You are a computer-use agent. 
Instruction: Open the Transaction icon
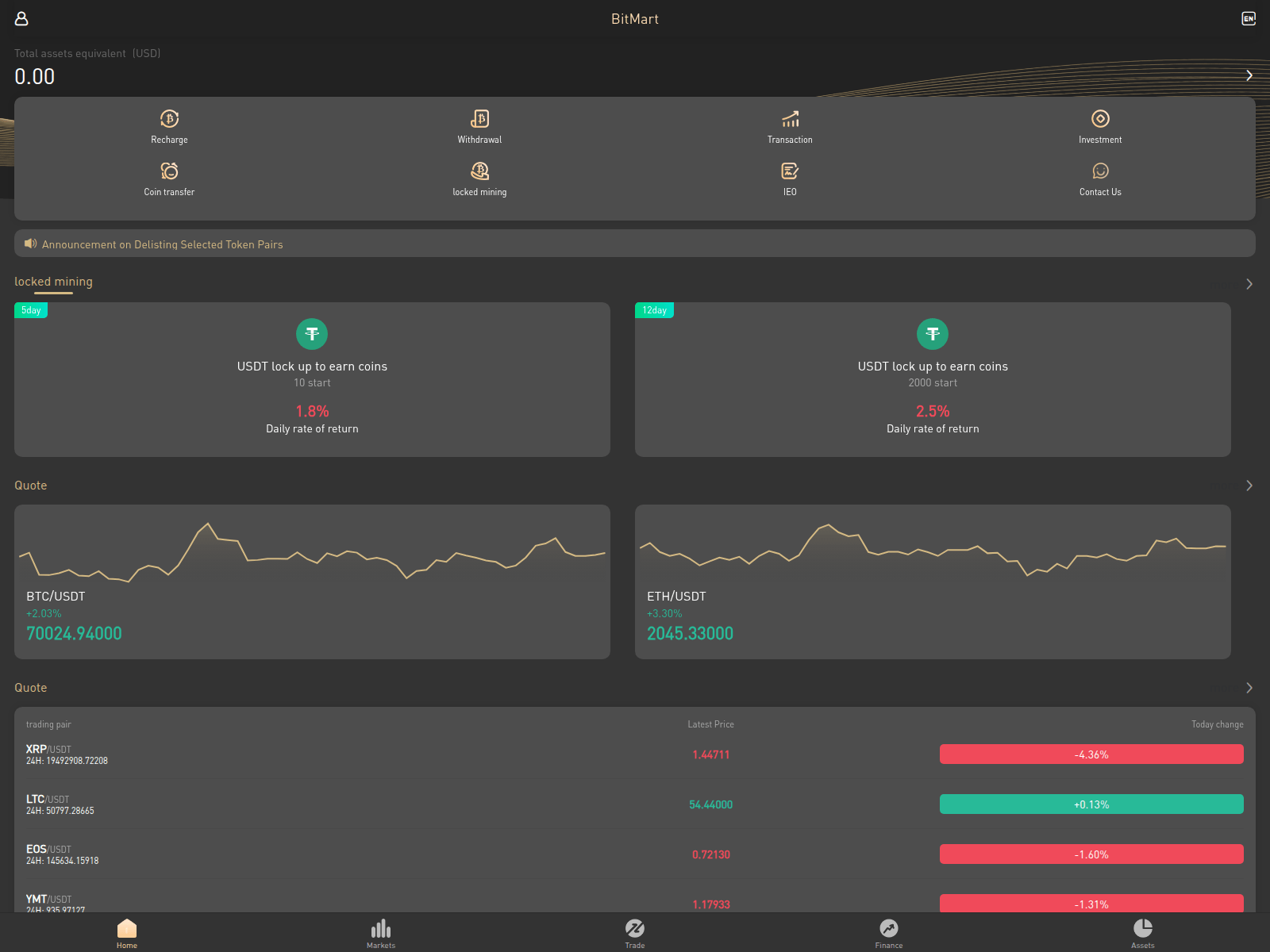coord(790,118)
